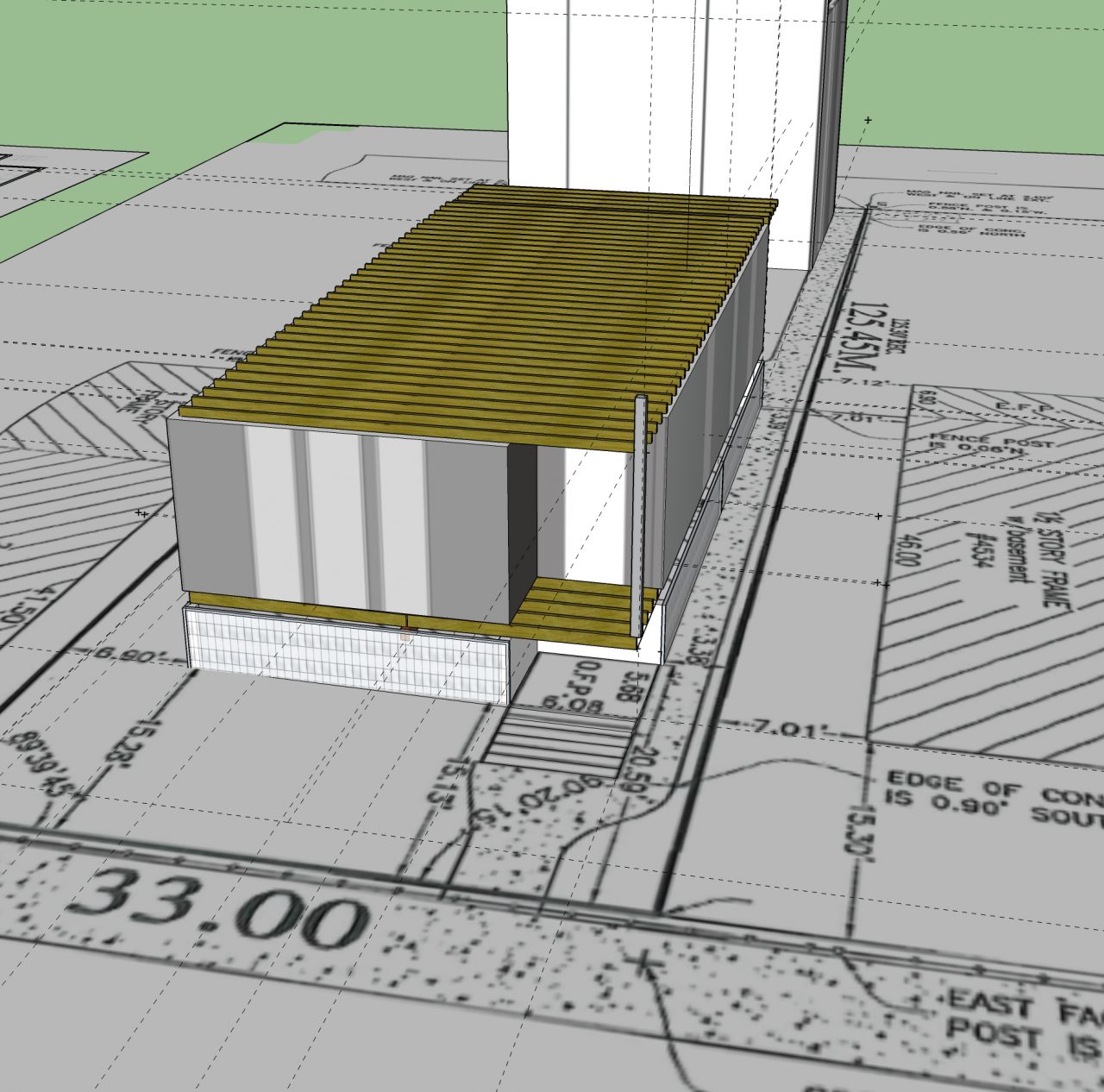Click the wooden porch deck floor

point(576,608)
